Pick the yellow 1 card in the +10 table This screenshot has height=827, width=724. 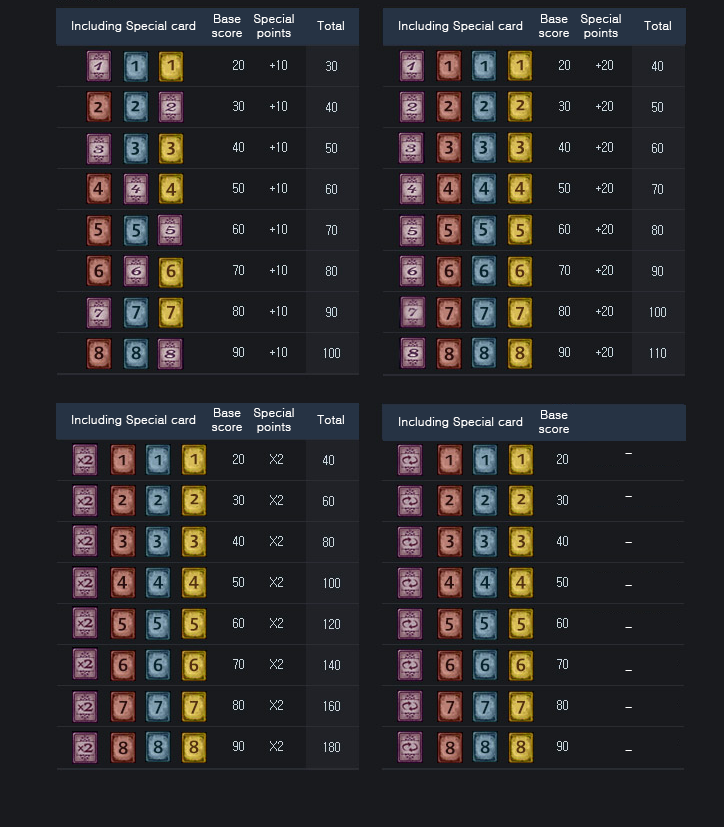tap(171, 66)
